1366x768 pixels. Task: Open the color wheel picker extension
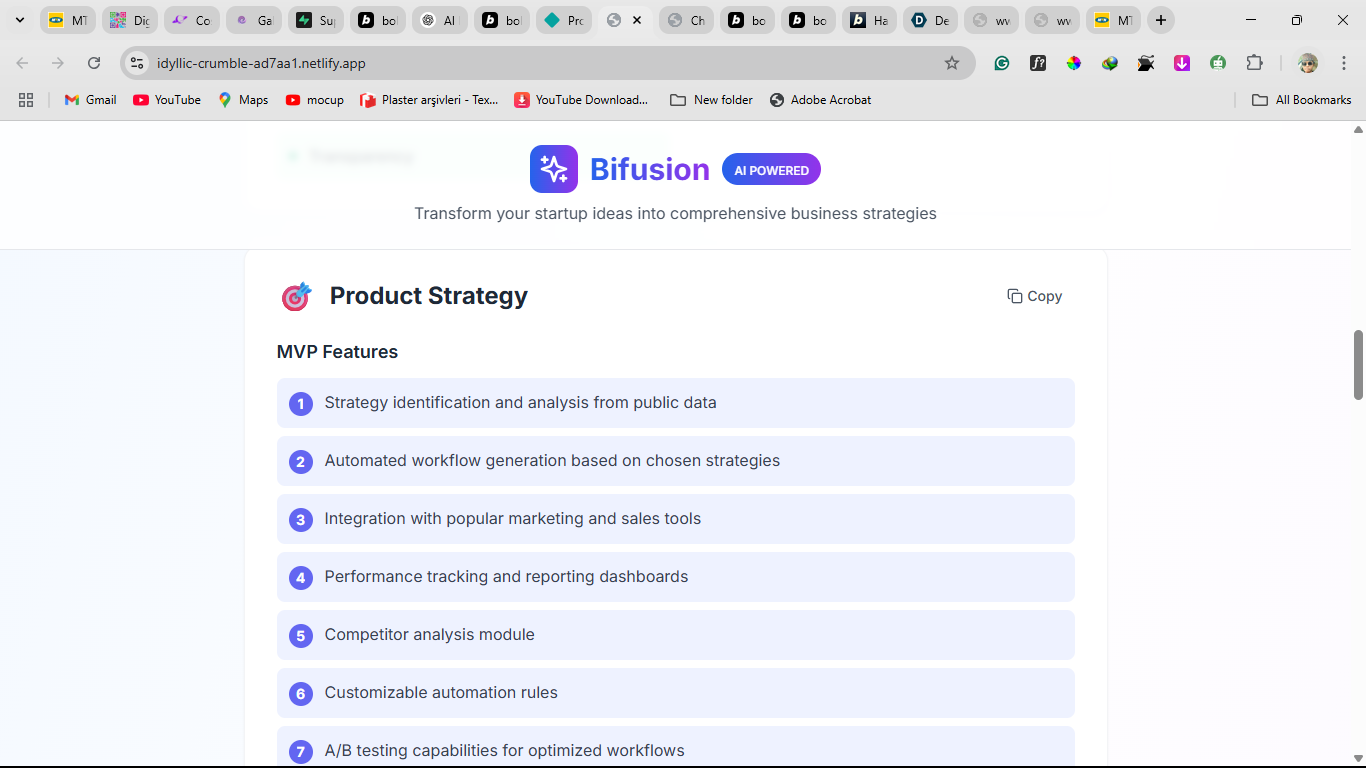click(x=1074, y=63)
